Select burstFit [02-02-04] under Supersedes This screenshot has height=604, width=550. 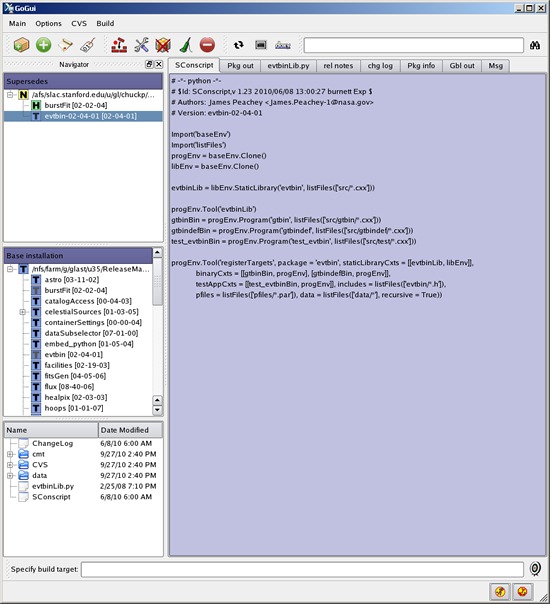76,106
